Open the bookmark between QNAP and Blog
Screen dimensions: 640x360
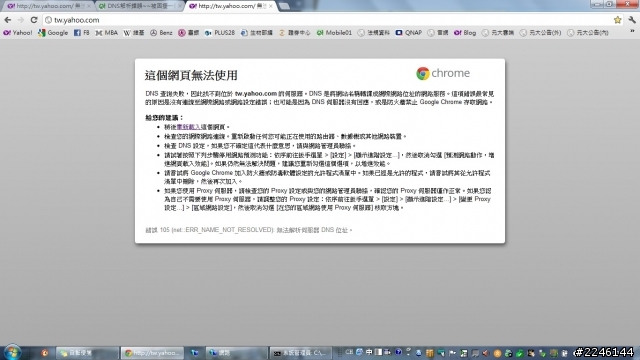[x=438, y=33]
